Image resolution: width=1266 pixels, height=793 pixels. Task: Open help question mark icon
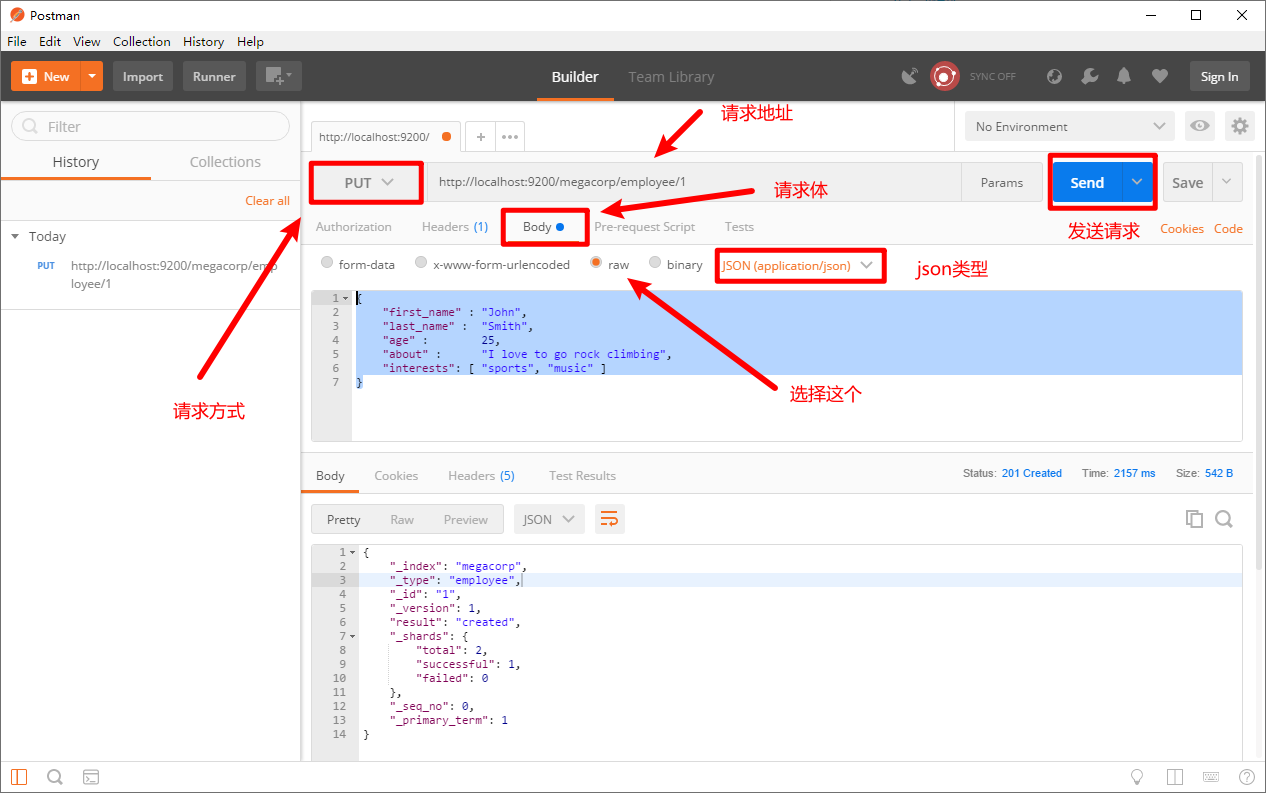(1247, 777)
